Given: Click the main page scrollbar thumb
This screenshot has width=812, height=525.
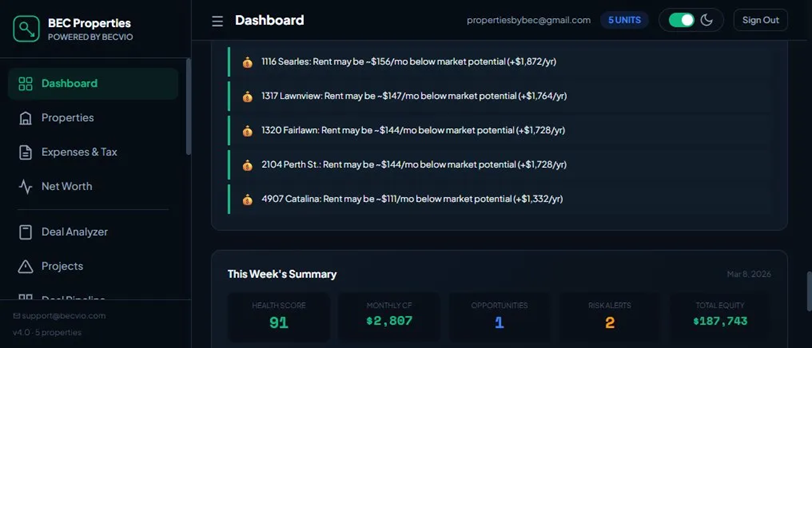Looking at the screenshot, I should (809, 291).
